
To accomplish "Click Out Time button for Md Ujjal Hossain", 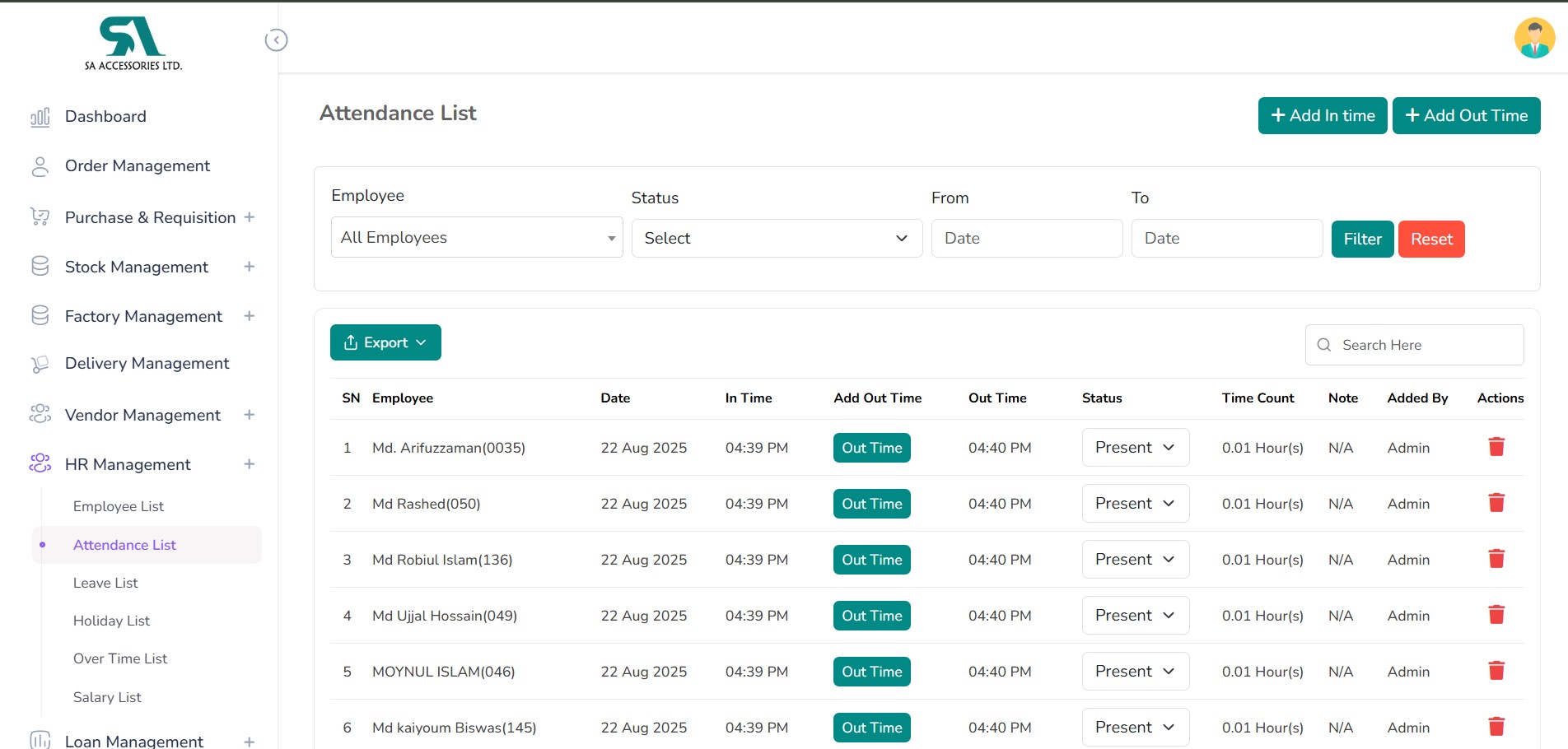I will pos(871,616).
